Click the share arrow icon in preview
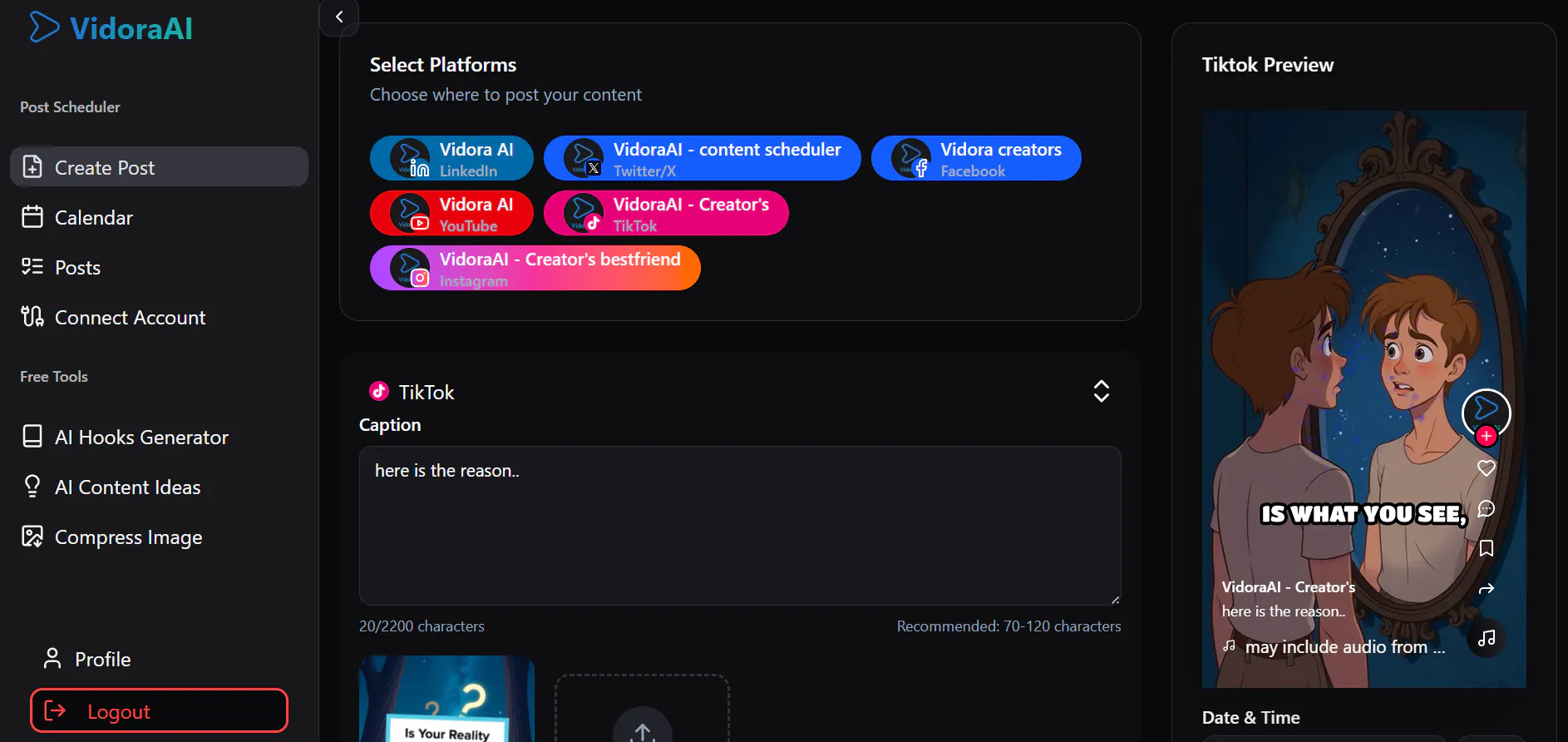Viewport: 1568px width, 742px height. tap(1487, 589)
